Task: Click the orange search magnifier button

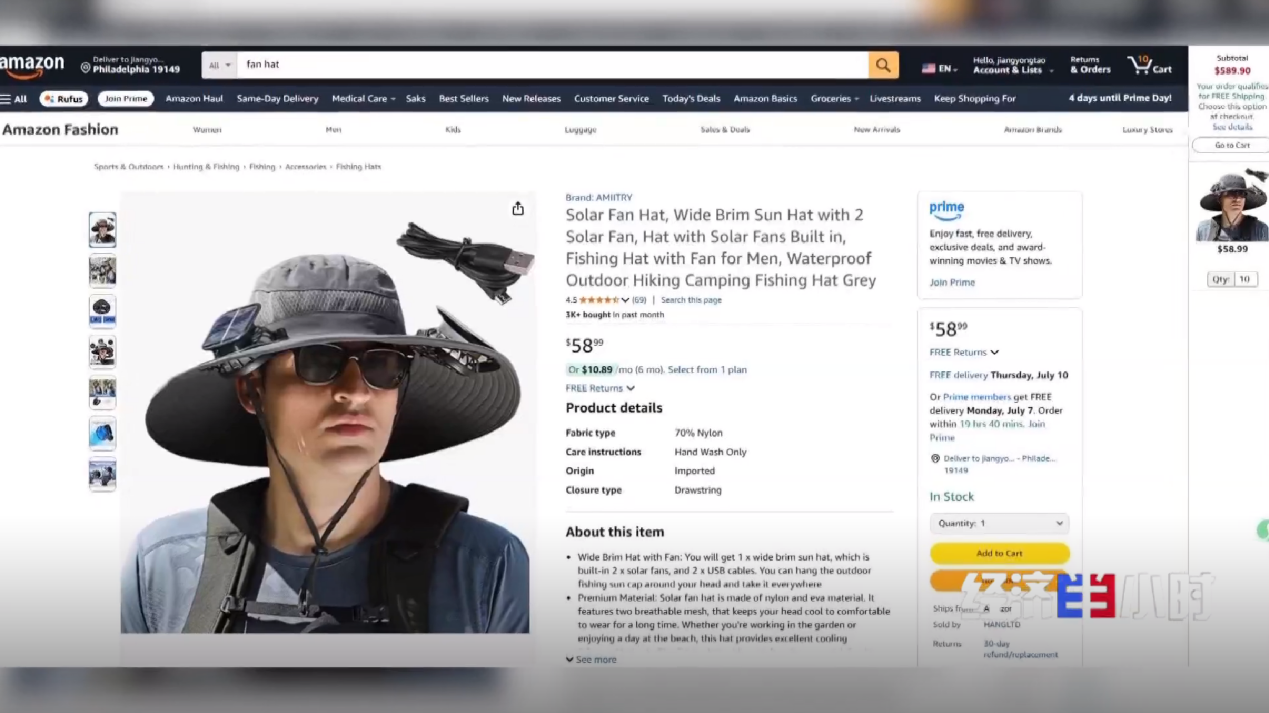Action: [883, 65]
